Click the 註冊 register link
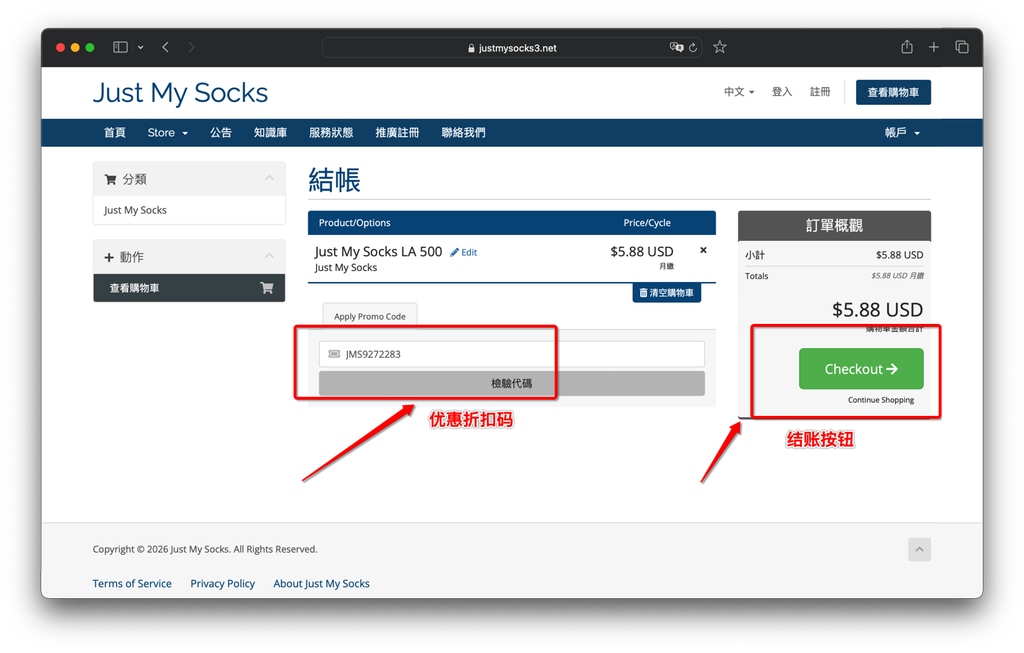The height and width of the screenshot is (653, 1024). (820, 92)
